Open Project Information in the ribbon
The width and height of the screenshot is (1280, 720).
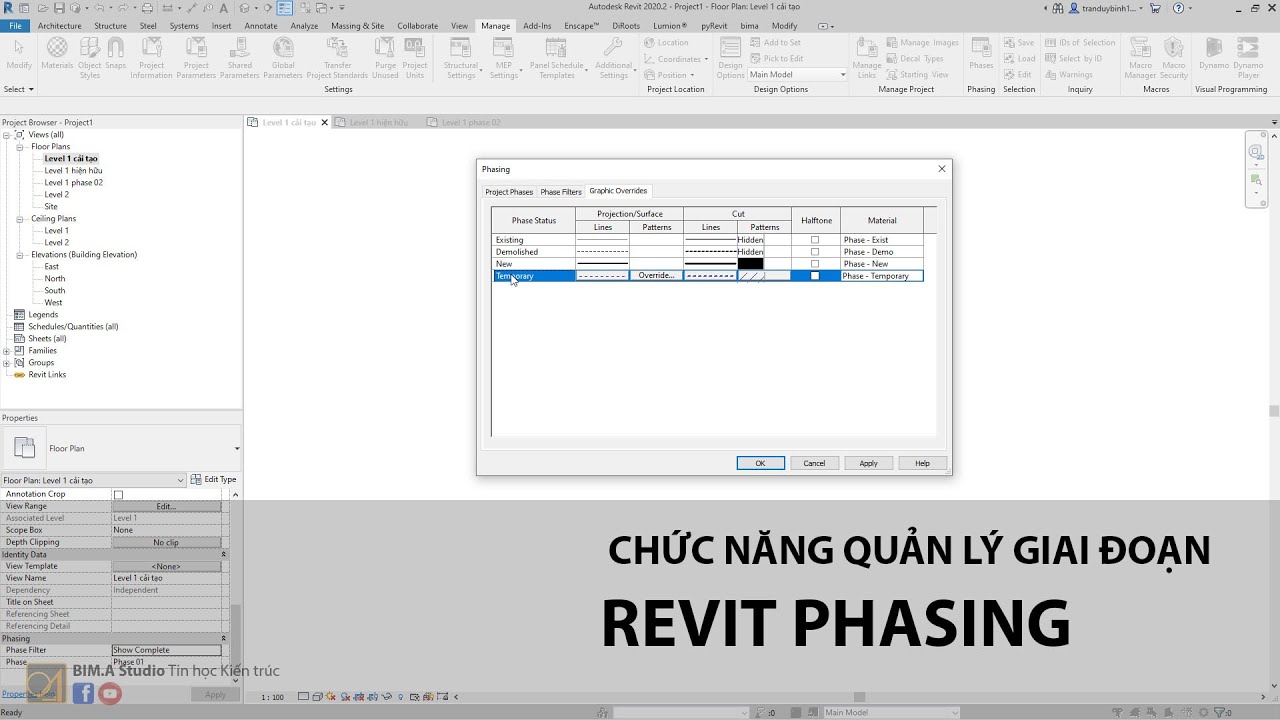[152, 58]
